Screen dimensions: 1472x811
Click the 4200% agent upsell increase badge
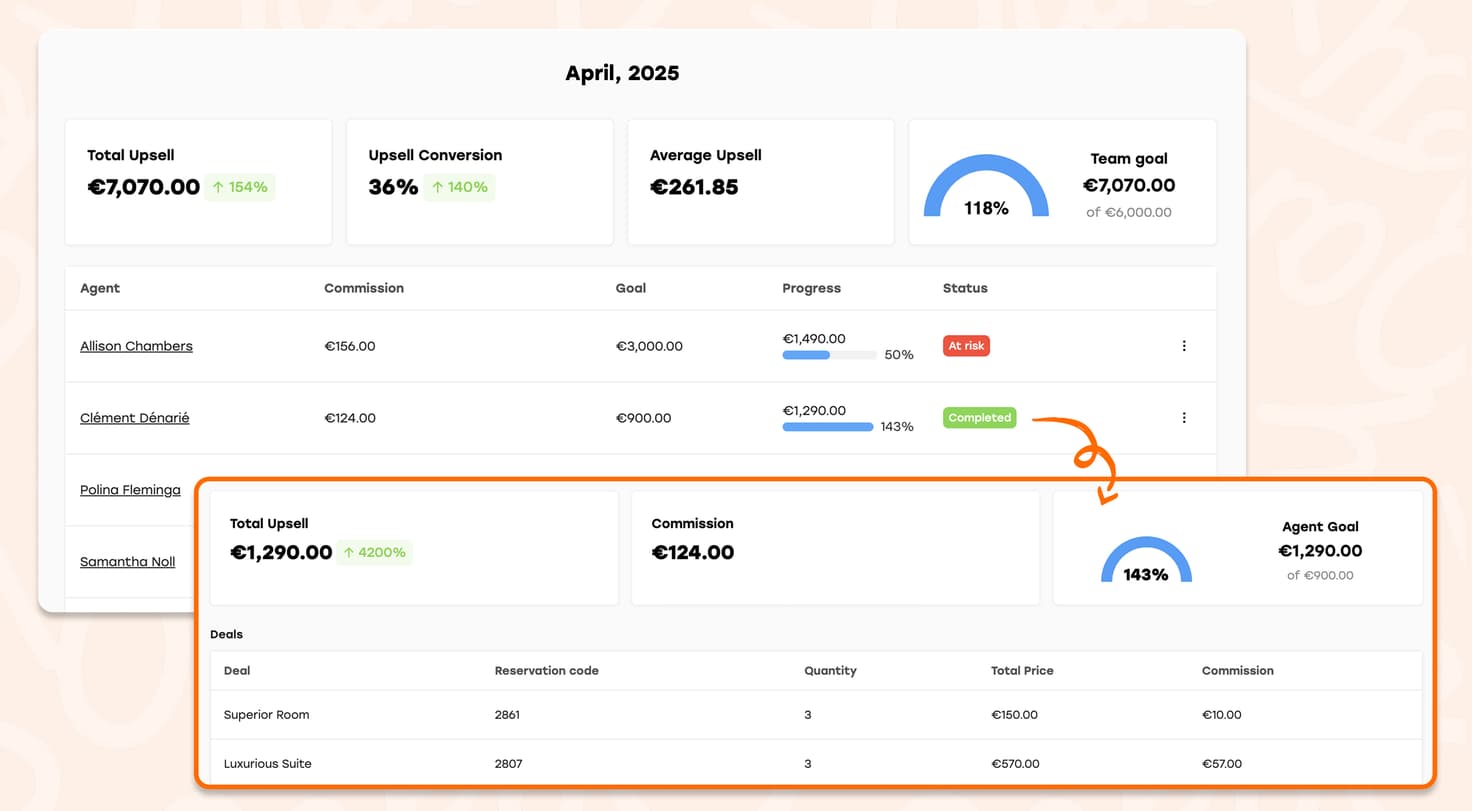pyautogui.click(x=374, y=552)
